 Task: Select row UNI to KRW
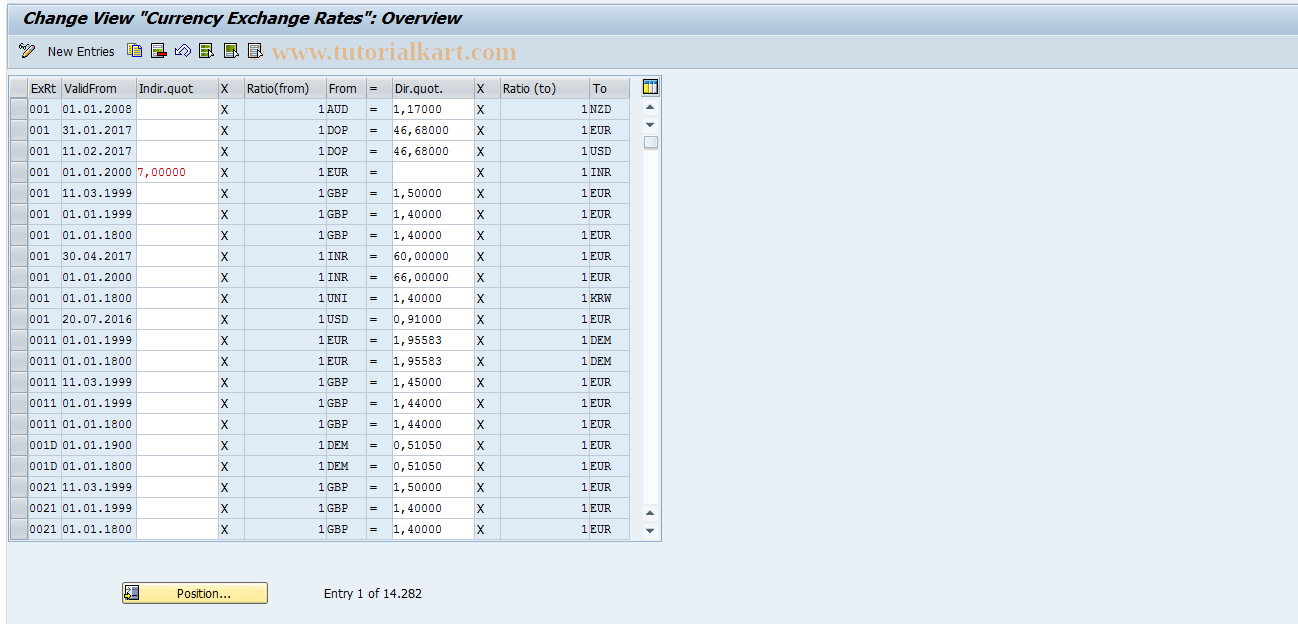19,298
